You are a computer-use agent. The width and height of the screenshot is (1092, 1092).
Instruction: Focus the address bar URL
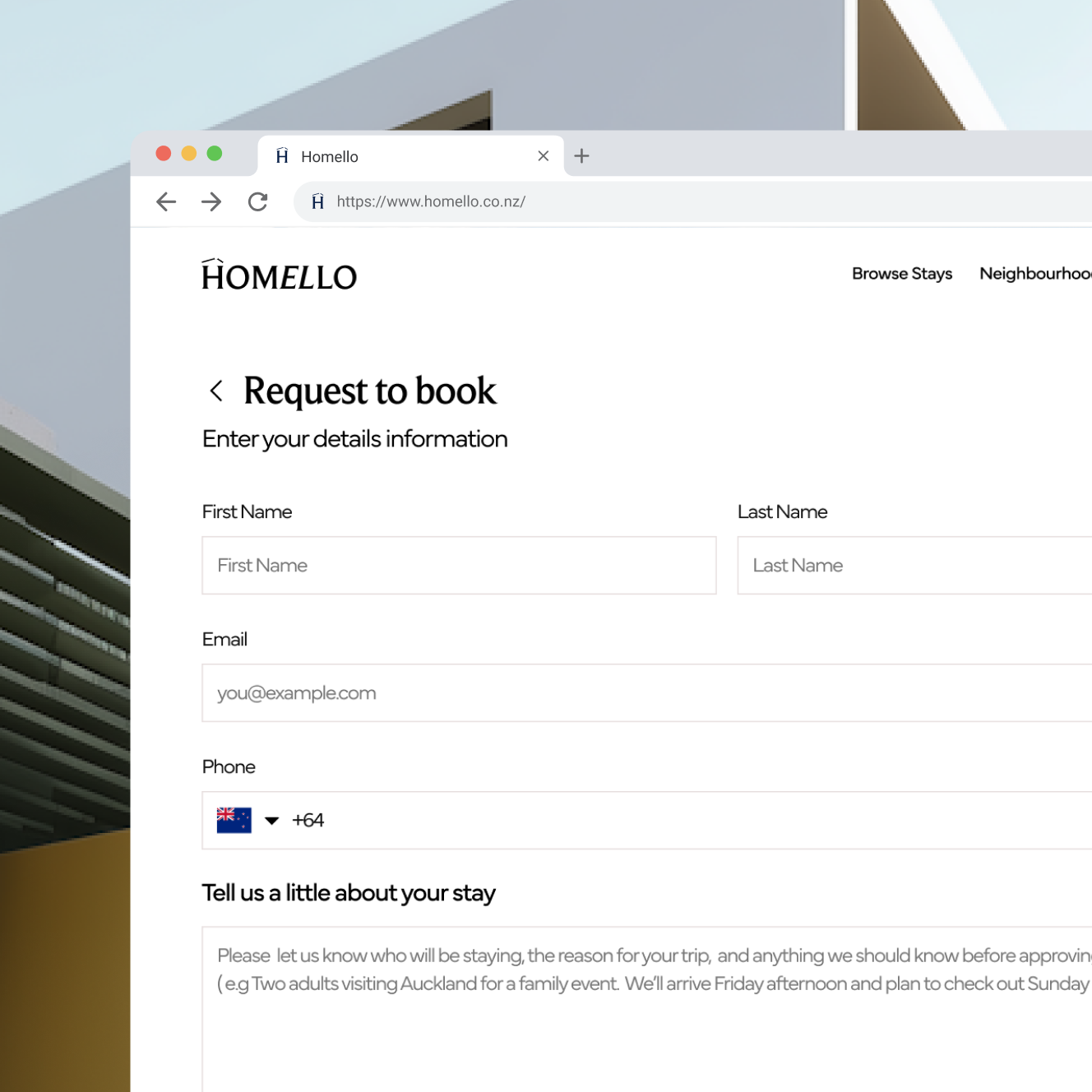(x=431, y=201)
